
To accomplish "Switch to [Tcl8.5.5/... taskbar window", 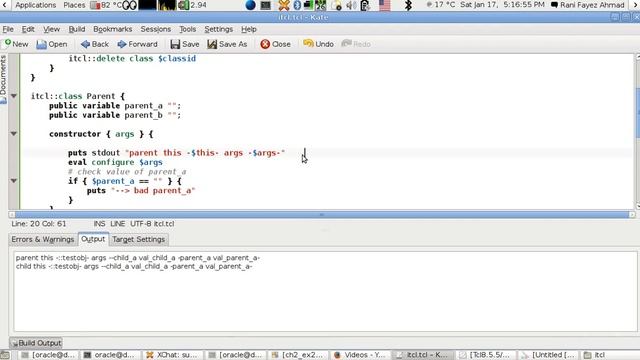I will 484,355.
